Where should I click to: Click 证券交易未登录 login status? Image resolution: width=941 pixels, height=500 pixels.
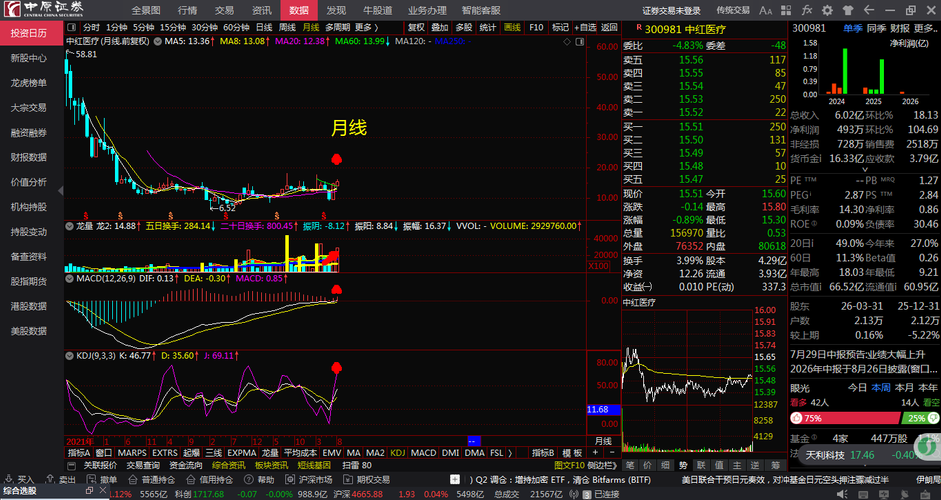[x=672, y=10]
